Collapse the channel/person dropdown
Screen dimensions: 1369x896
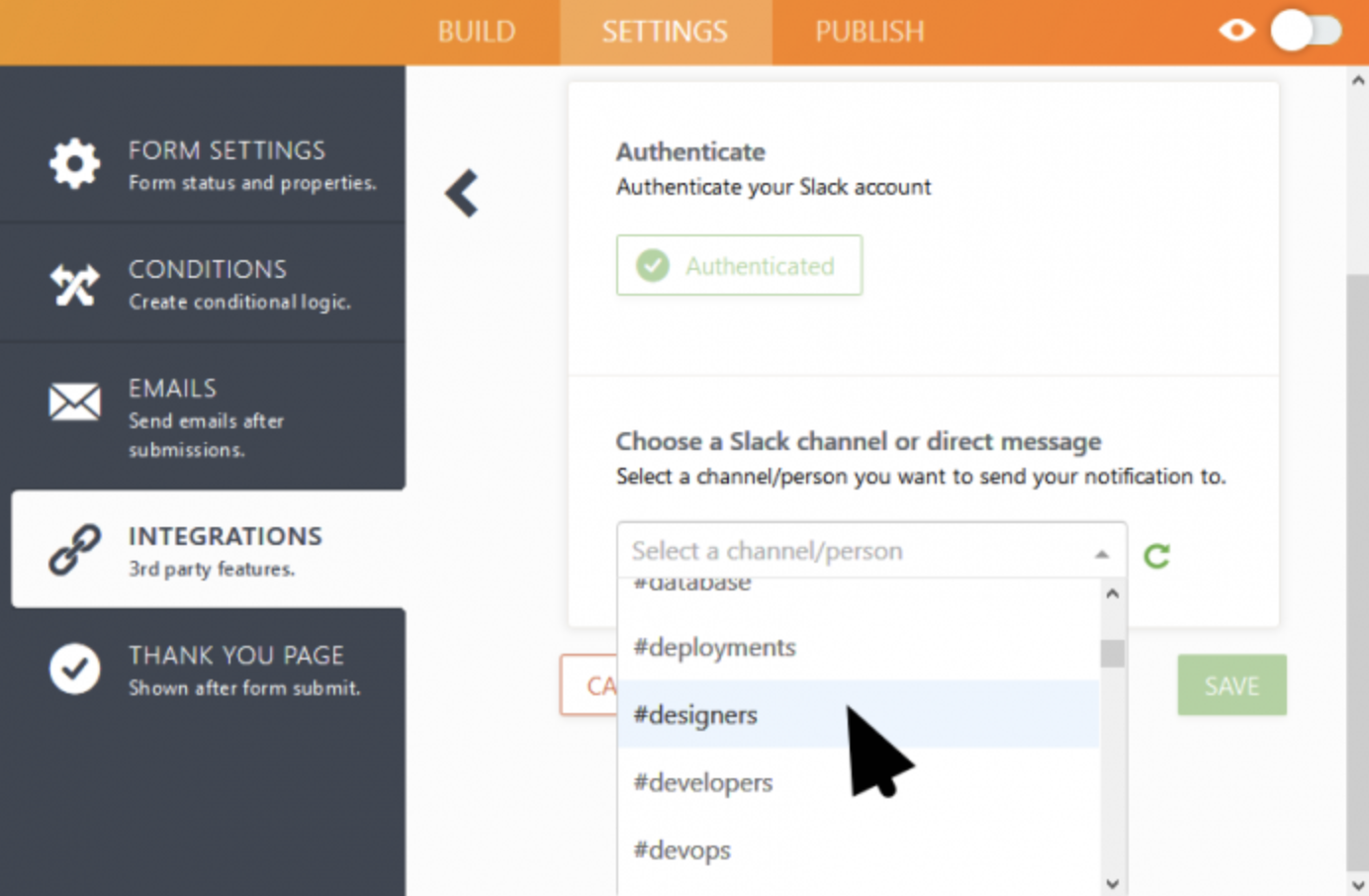(x=1101, y=554)
